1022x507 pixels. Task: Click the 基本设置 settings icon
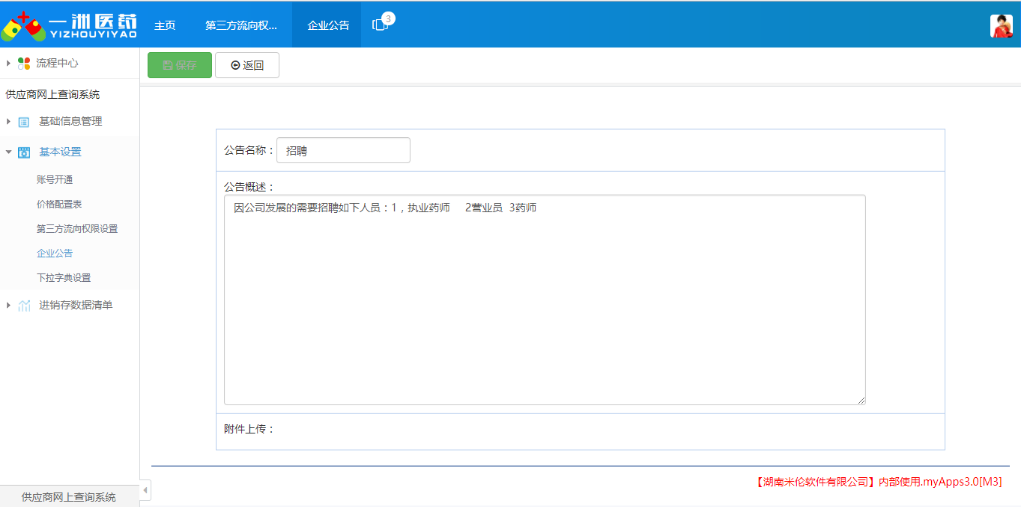tap(24, 153)
